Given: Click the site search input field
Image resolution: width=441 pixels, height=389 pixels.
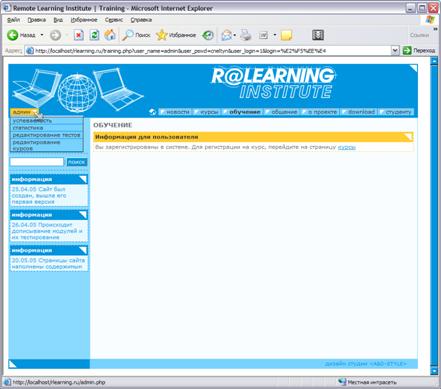Looking at the screenshot, I should click(x=37, y=162).
